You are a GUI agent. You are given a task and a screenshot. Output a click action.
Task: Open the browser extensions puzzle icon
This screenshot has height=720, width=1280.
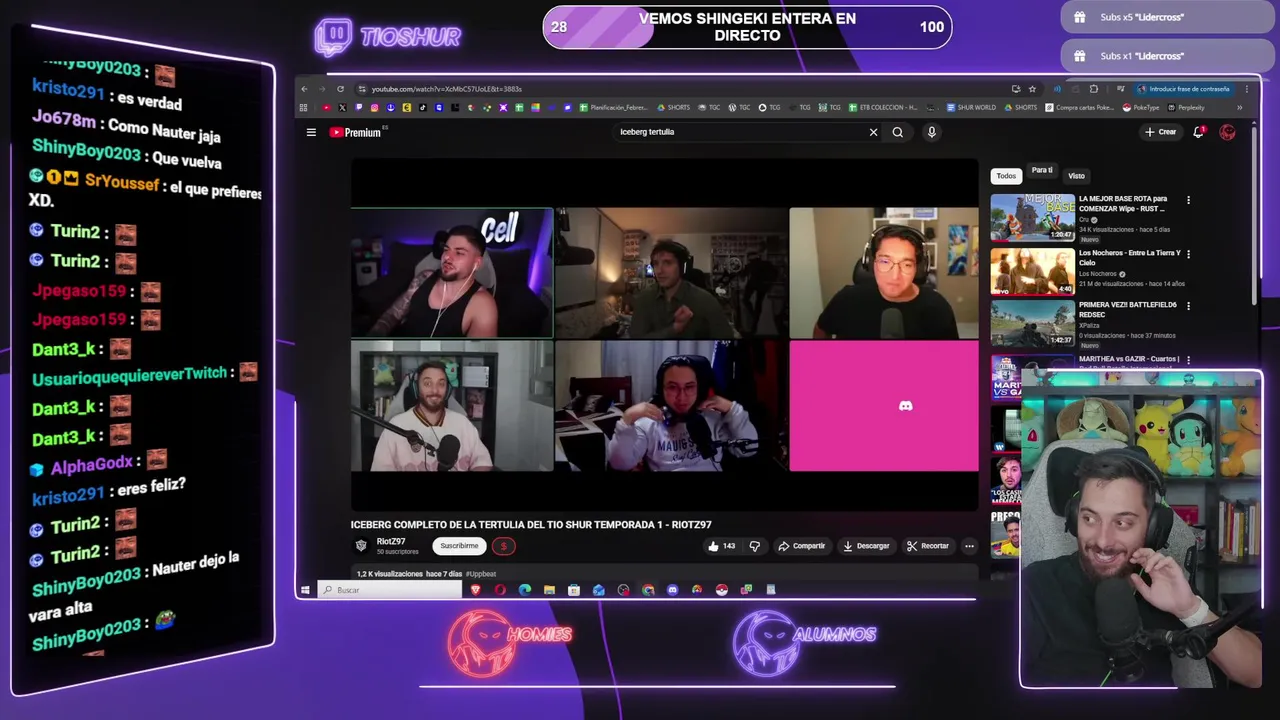(1093, 89)
